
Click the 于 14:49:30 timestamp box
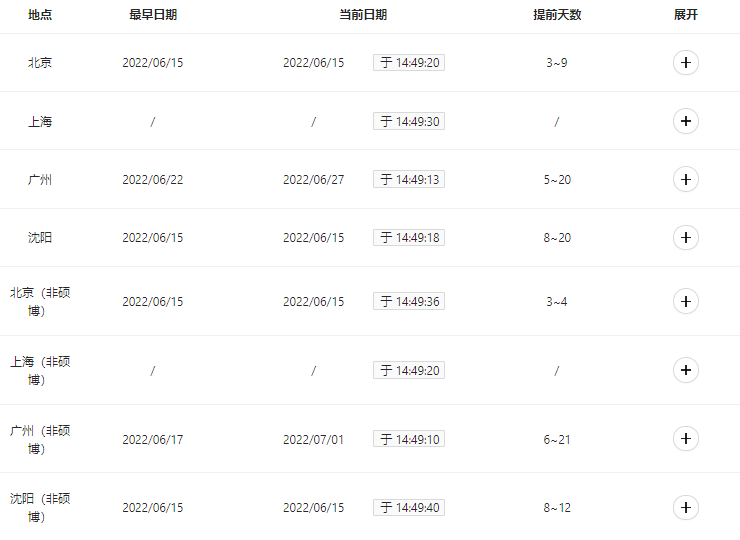click(408, 121)
